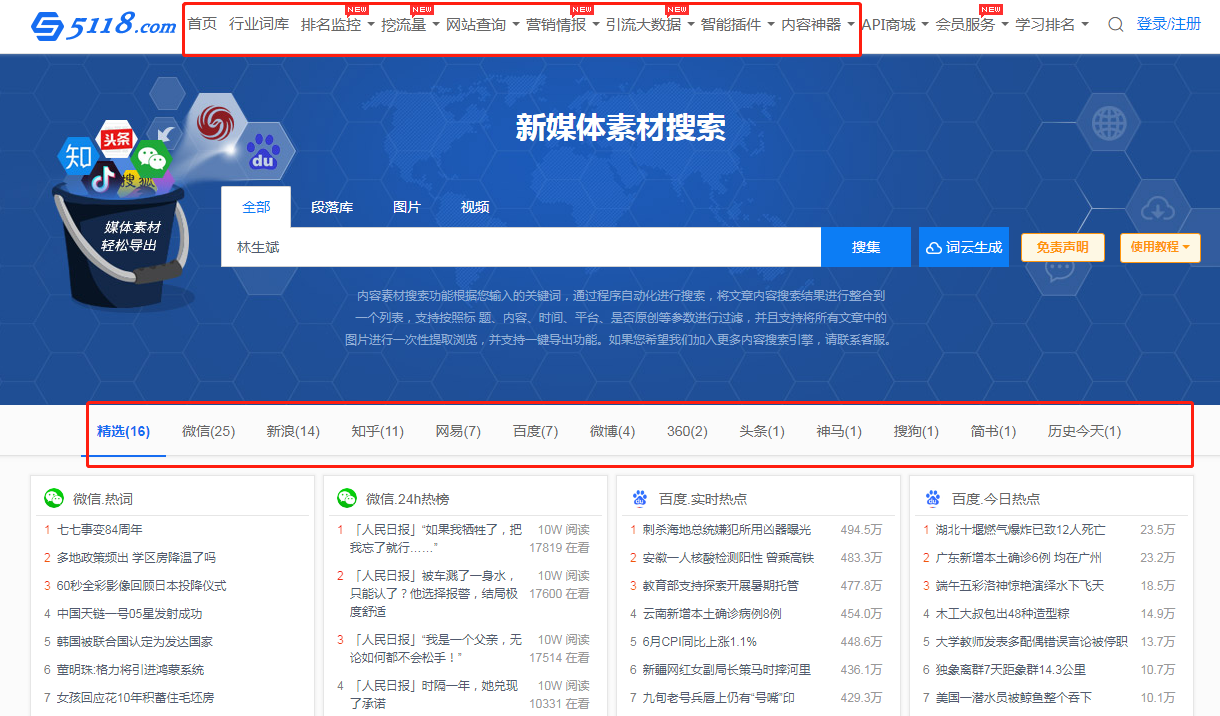
Task: Select the 精选(16) source tab
Action: pyautogui.click(x=123, y=431)
